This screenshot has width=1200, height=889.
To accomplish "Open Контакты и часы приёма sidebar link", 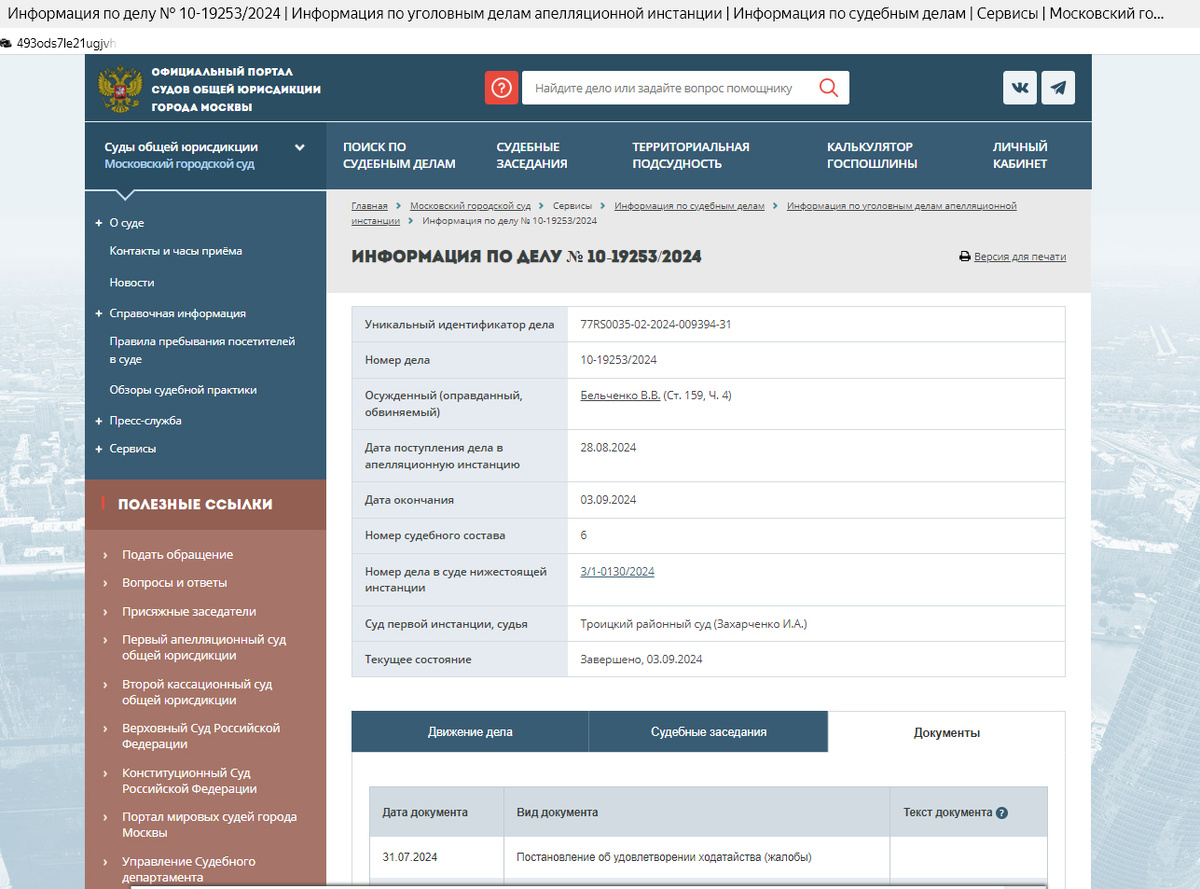I will [176, 251].
